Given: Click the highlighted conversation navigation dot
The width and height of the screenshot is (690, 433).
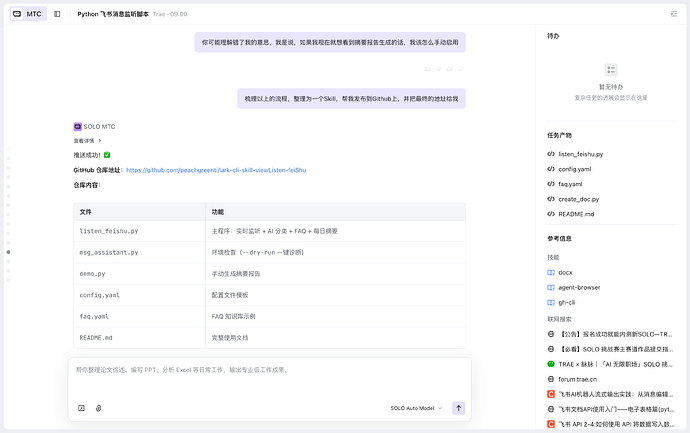Looking at the screenshot, I should point(8,252).
